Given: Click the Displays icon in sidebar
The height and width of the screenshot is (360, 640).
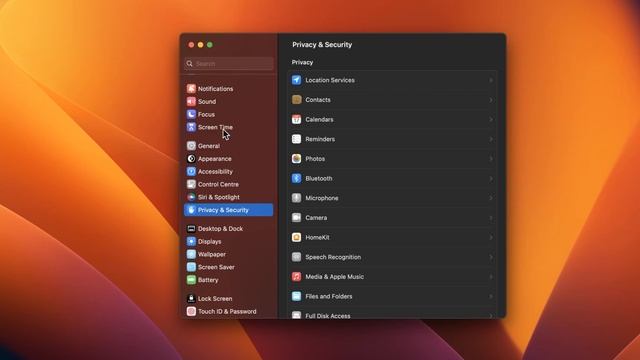Looking at the screenshot, I should coord(191,242).
